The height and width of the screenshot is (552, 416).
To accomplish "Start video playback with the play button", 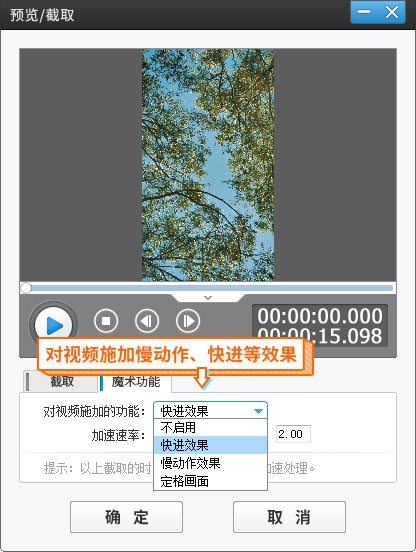I will [53, 325].
